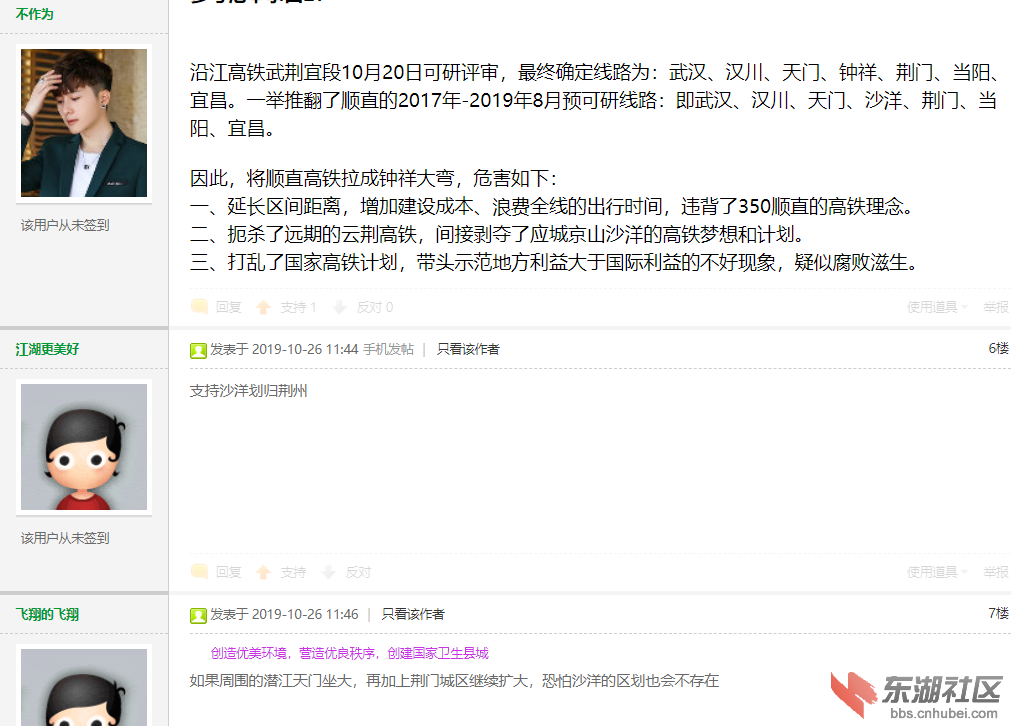The image size is (1011, 726).
Task: Open the 江湖更美好 user profile link
Action: 47,349
